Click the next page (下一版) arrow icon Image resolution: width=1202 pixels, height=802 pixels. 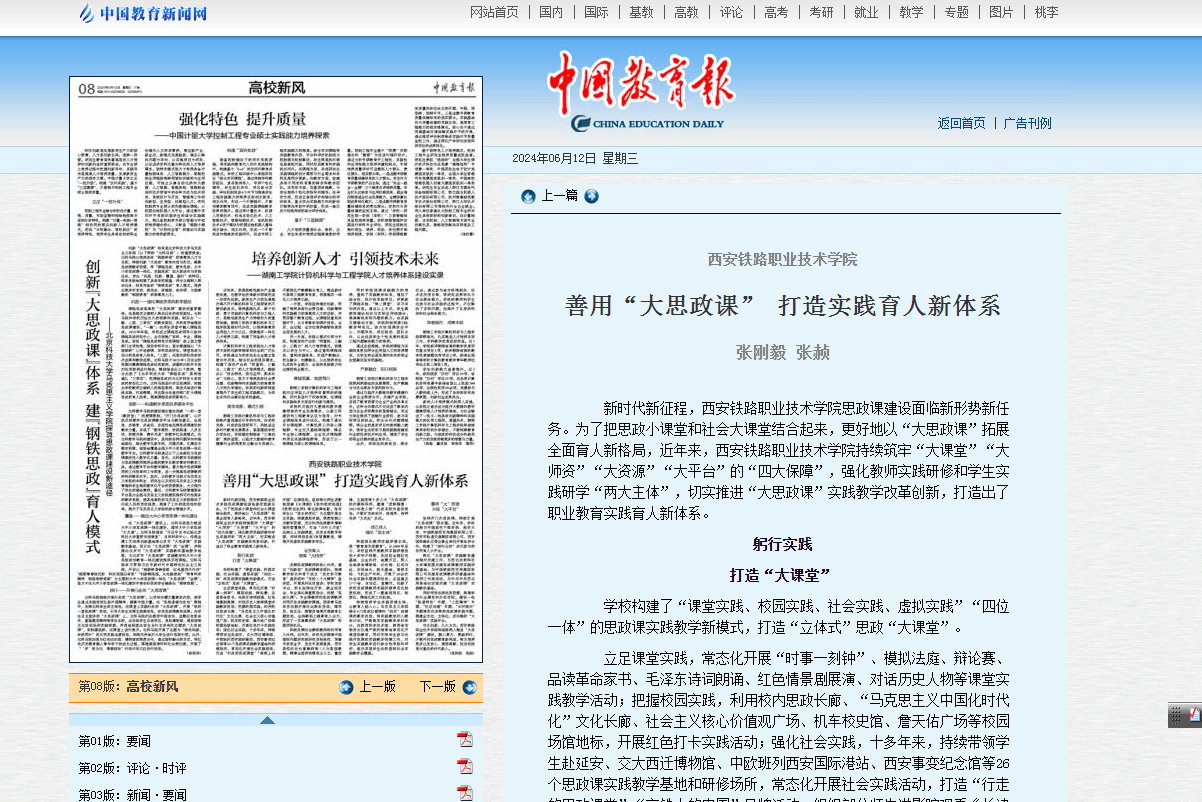tap(469, 687)
